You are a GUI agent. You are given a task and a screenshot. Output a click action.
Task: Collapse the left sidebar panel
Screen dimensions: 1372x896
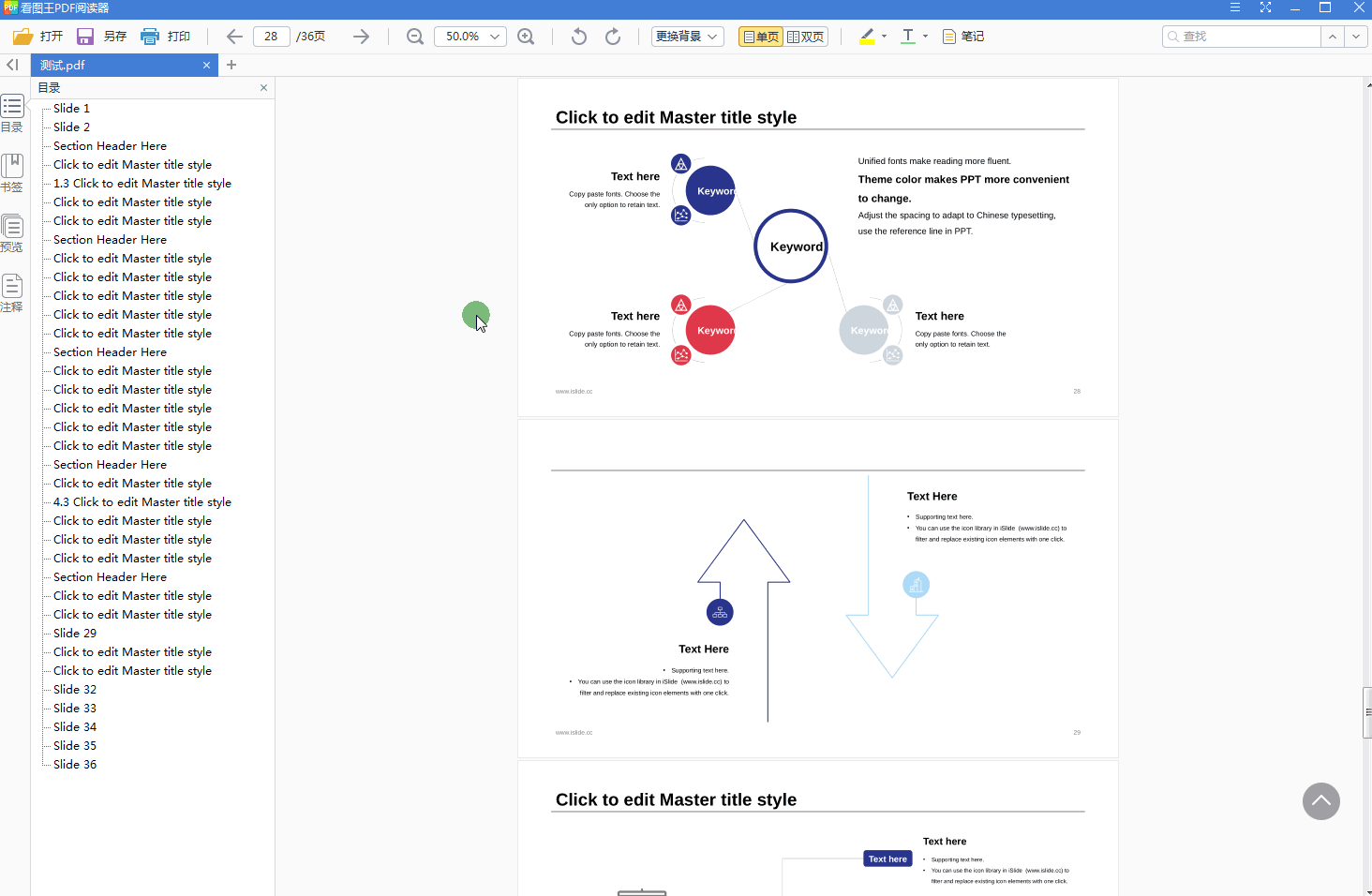click(12, 65)
